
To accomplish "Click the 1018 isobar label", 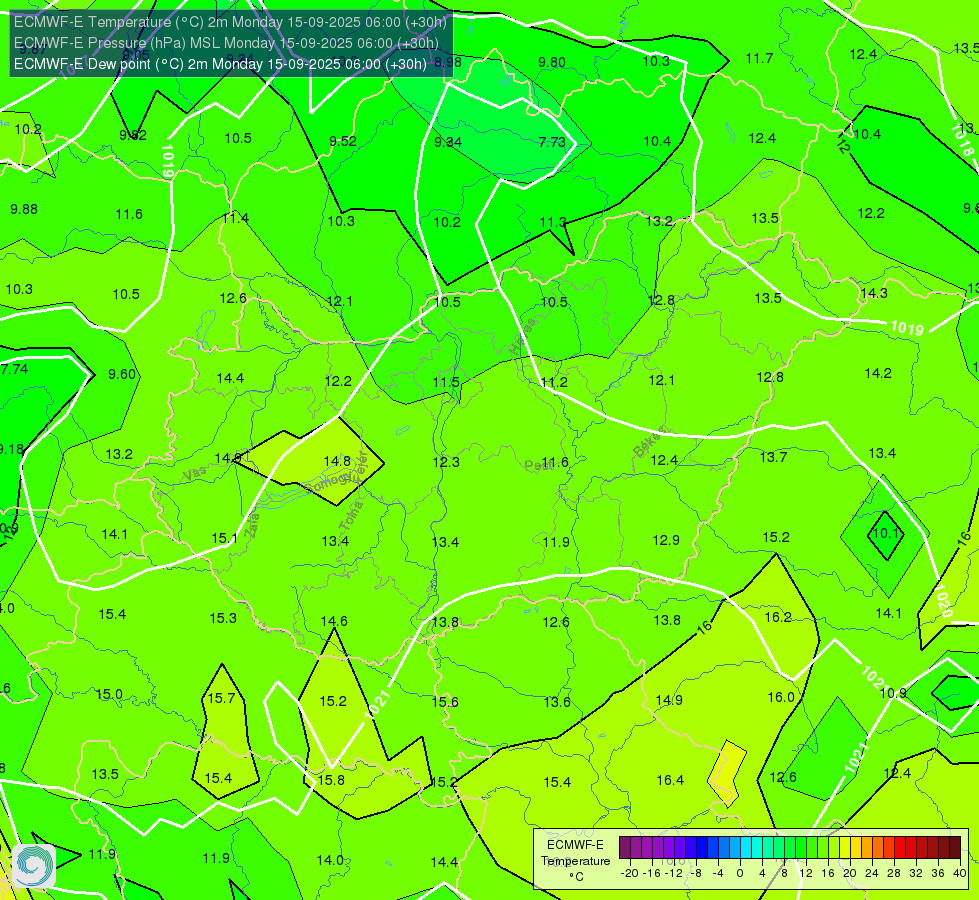I will click(962, 140).
